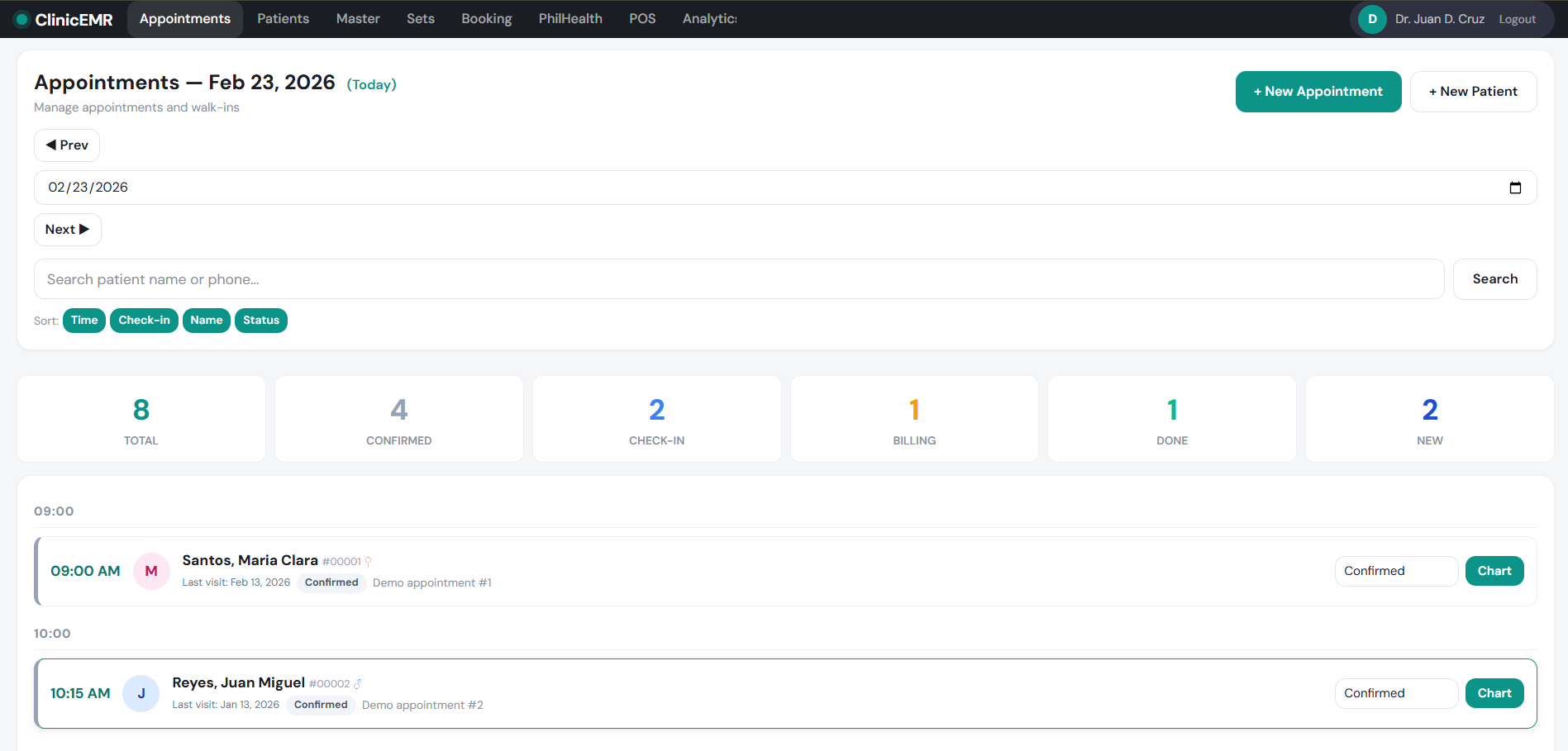
Task: Sort appointments by Name
Action: [207, 321]
